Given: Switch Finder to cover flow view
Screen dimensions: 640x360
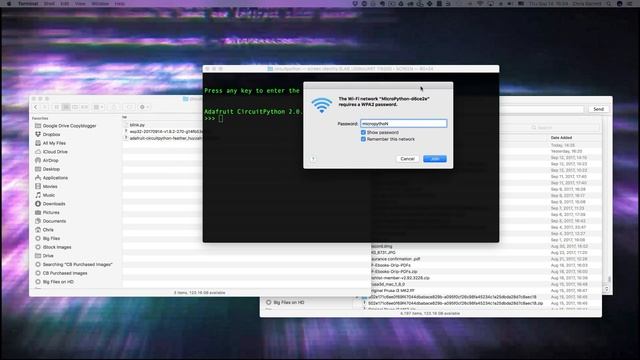Looking at the screenshot, I should tap(84, 107).
